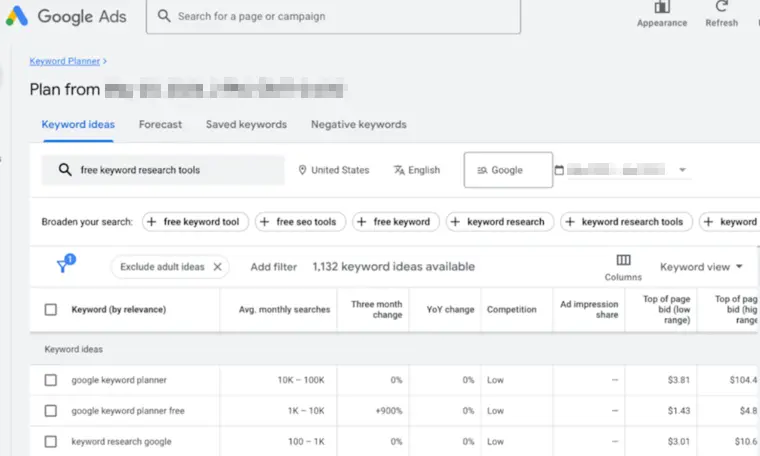Image resolution: width=760 pixels, height=456 pixels.
Task: Click 10K – 100K searches value
Action: (x=301, y=380)
